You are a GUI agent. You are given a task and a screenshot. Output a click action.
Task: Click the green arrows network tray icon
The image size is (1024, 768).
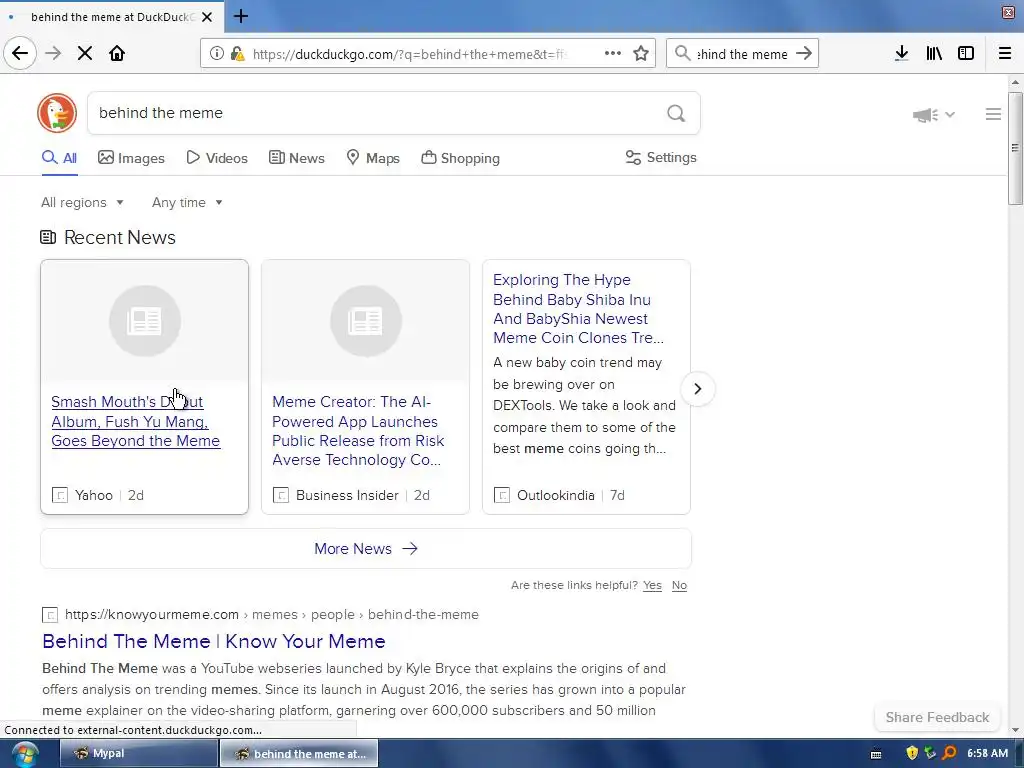(x=931, y=753)
